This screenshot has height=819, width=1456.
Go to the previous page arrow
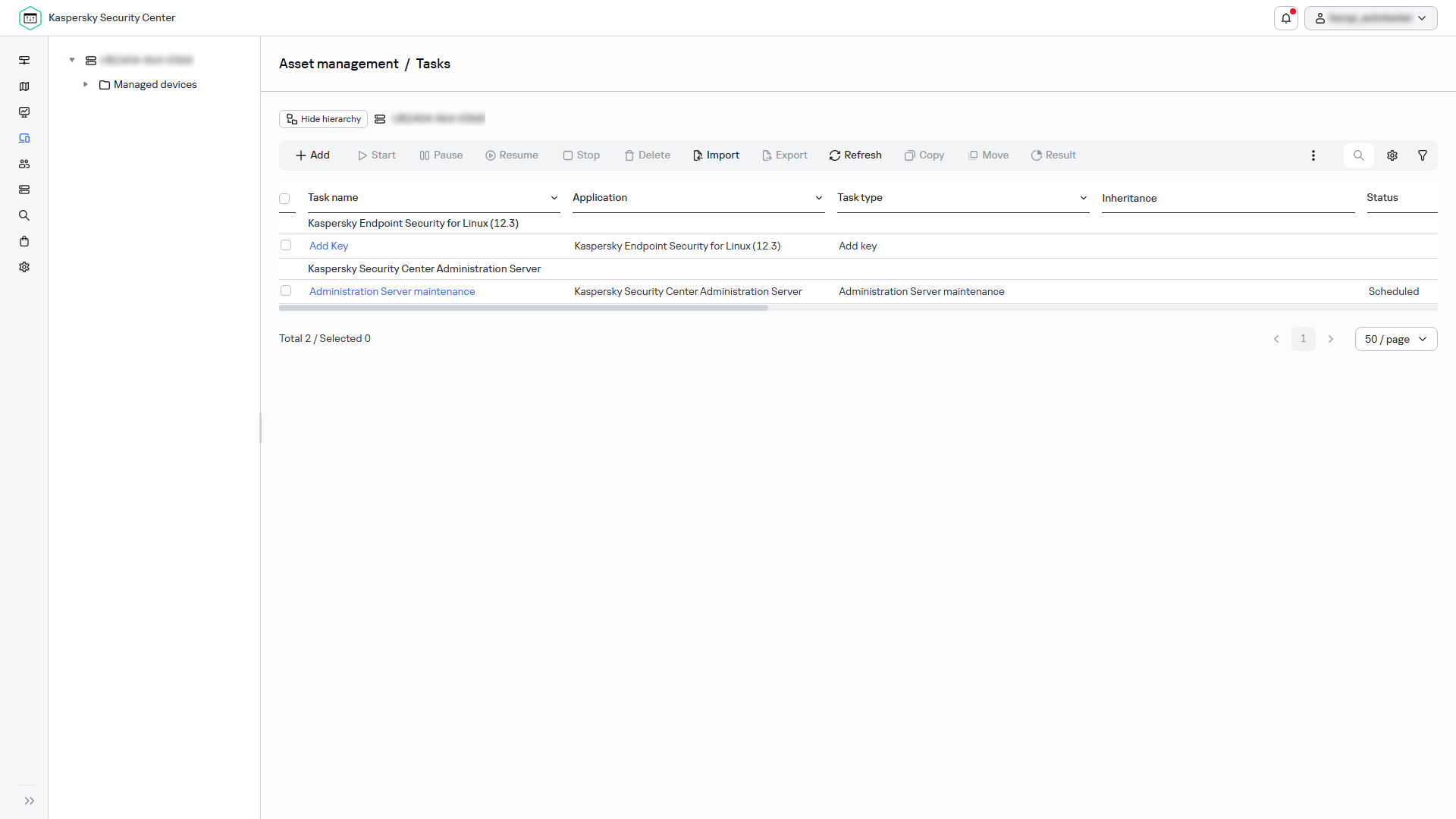click(x=1276, y=339)
